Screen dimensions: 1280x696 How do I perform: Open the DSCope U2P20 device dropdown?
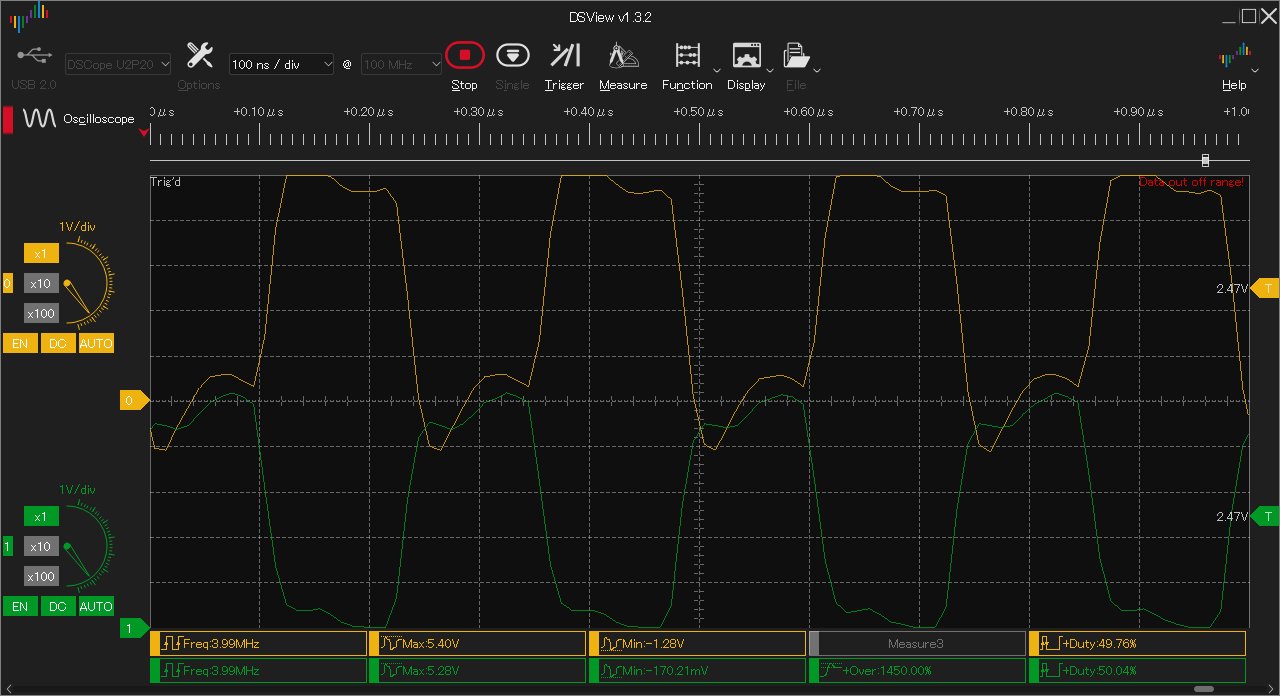click(118, 64)
